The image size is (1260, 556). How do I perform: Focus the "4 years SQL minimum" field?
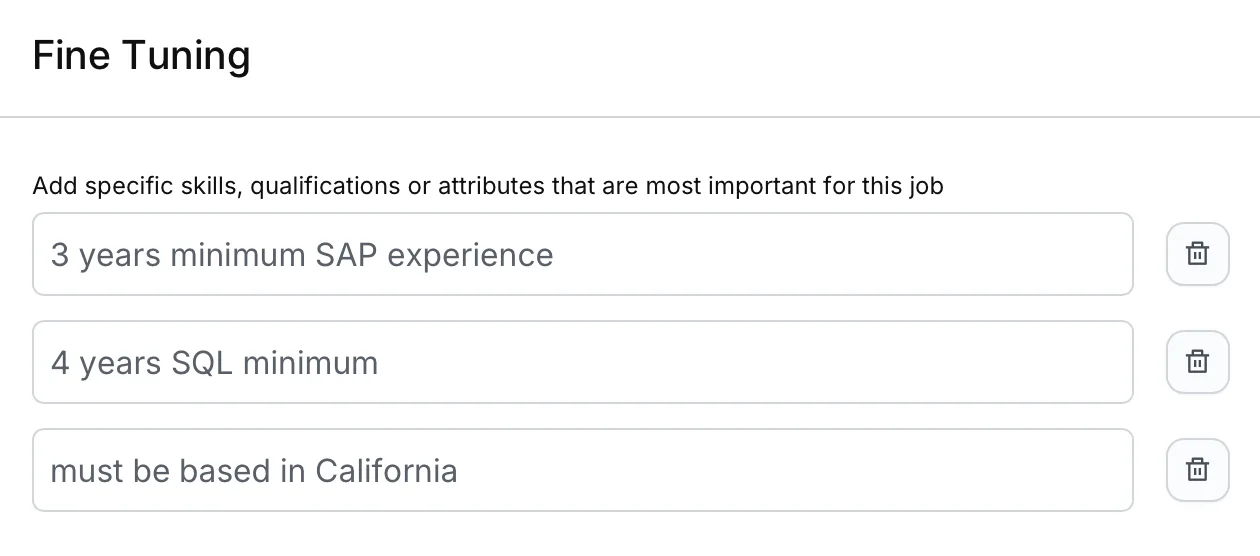click(582, 362)
